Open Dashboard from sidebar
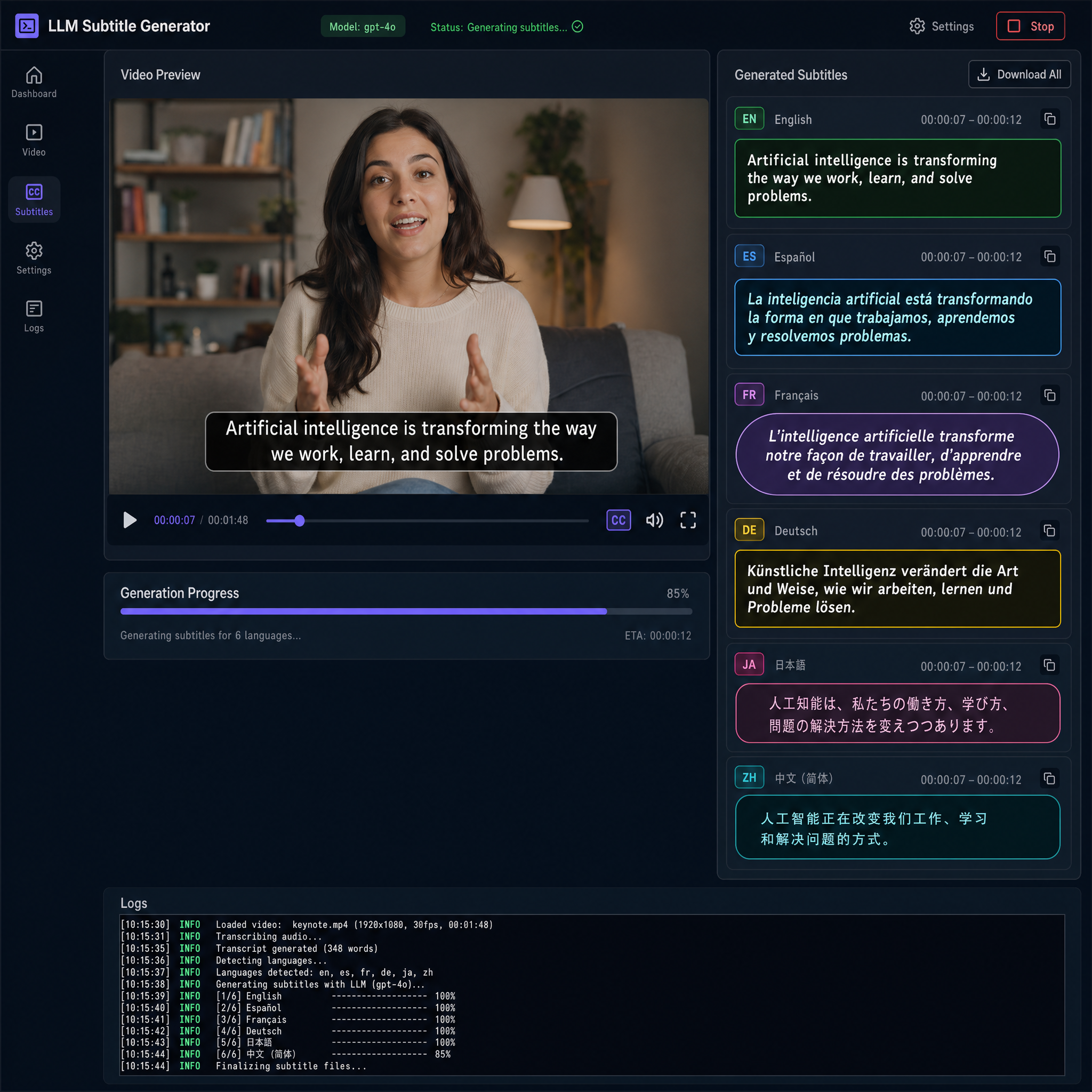 [x=34, y=83]
